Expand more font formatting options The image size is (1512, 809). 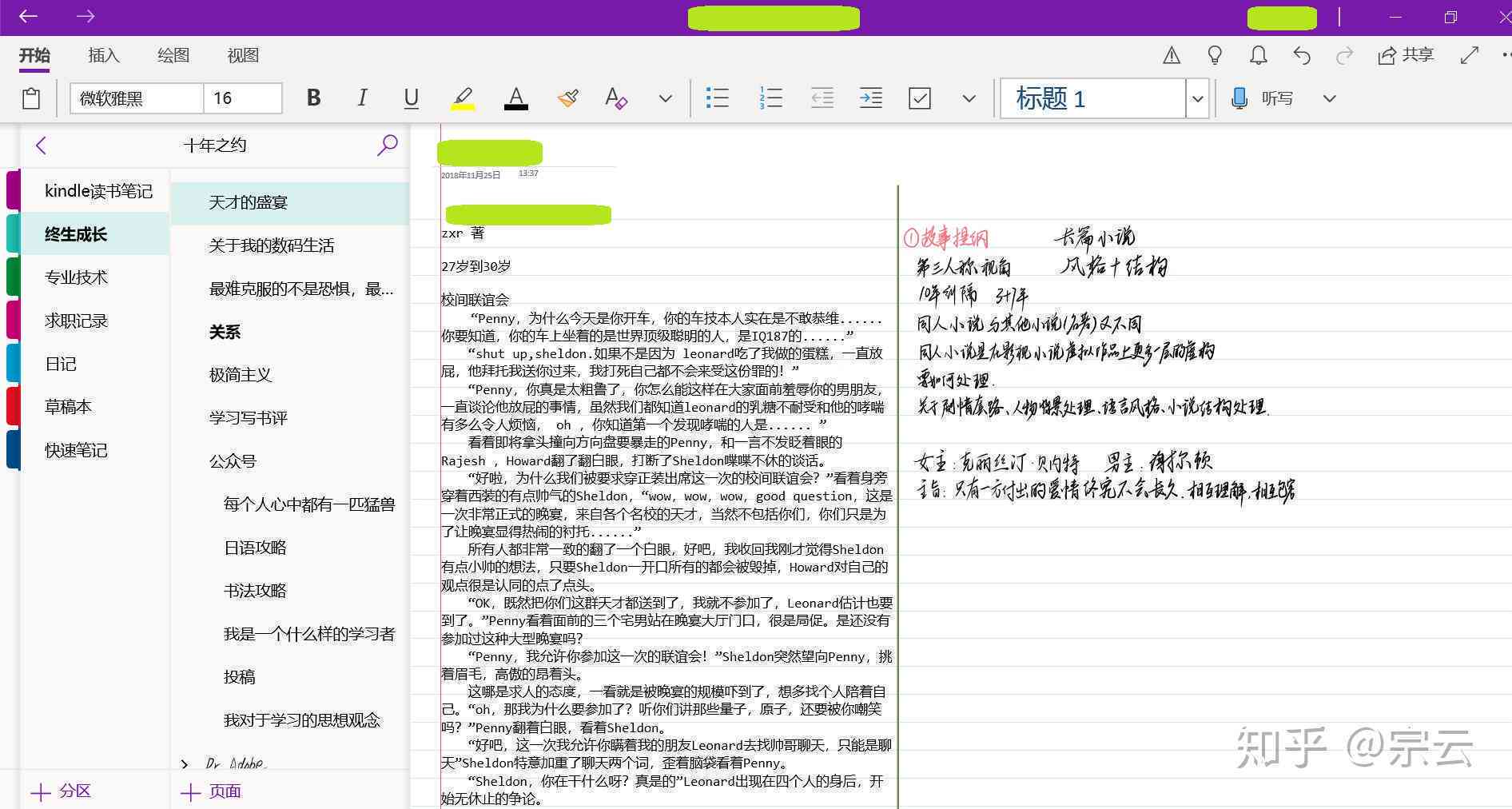pyautogui.click(x=665, y=98)
